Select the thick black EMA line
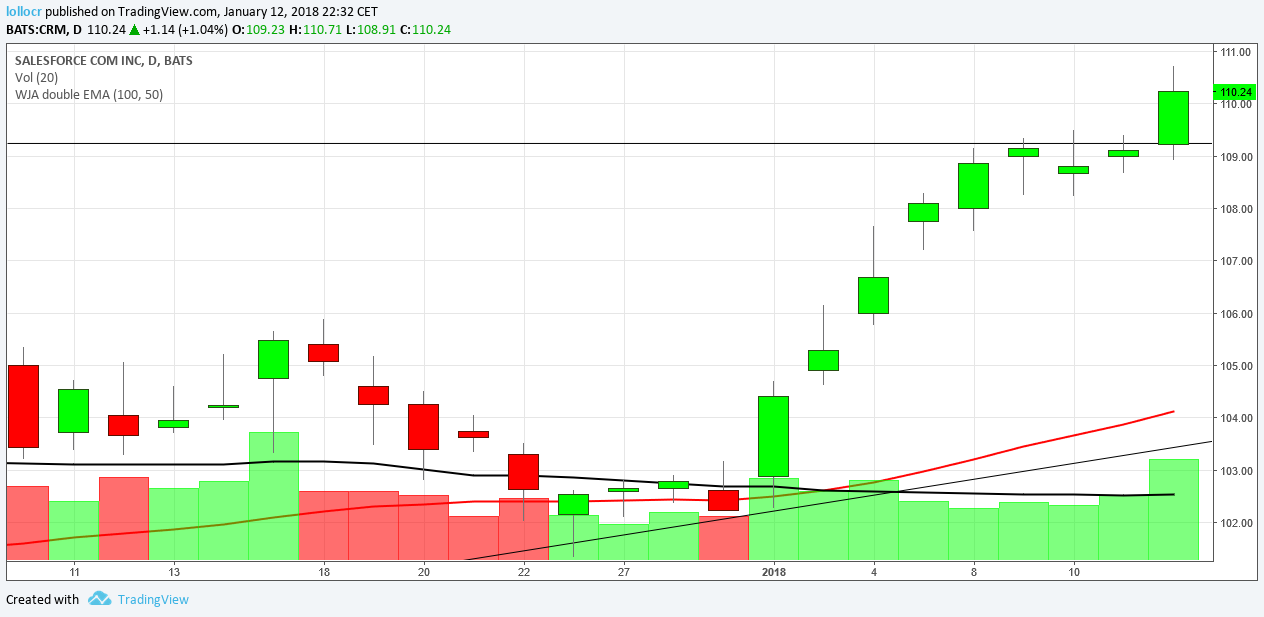The width and height of the screenshot is (1264, 617). click(x=300, y=462)
